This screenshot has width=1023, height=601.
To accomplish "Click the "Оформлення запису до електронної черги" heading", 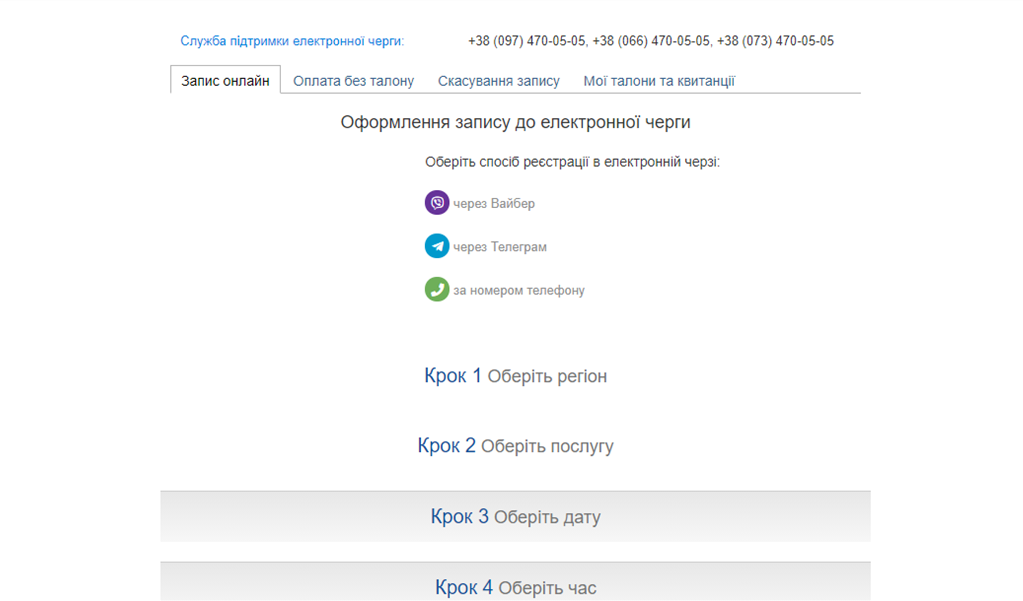I will coord(515,123).
